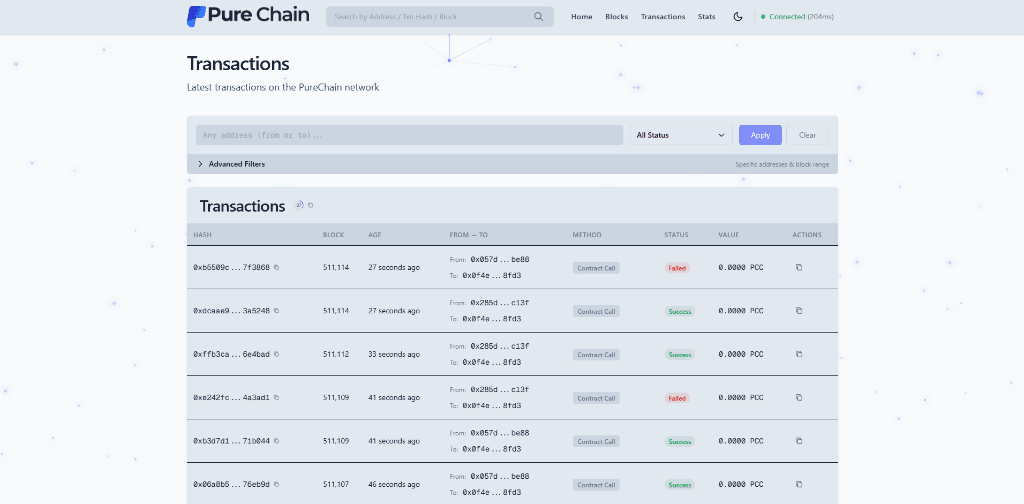
Task: Click the Actions column icon for transaction 0xb5509c...7f3868
Action: 799,267
